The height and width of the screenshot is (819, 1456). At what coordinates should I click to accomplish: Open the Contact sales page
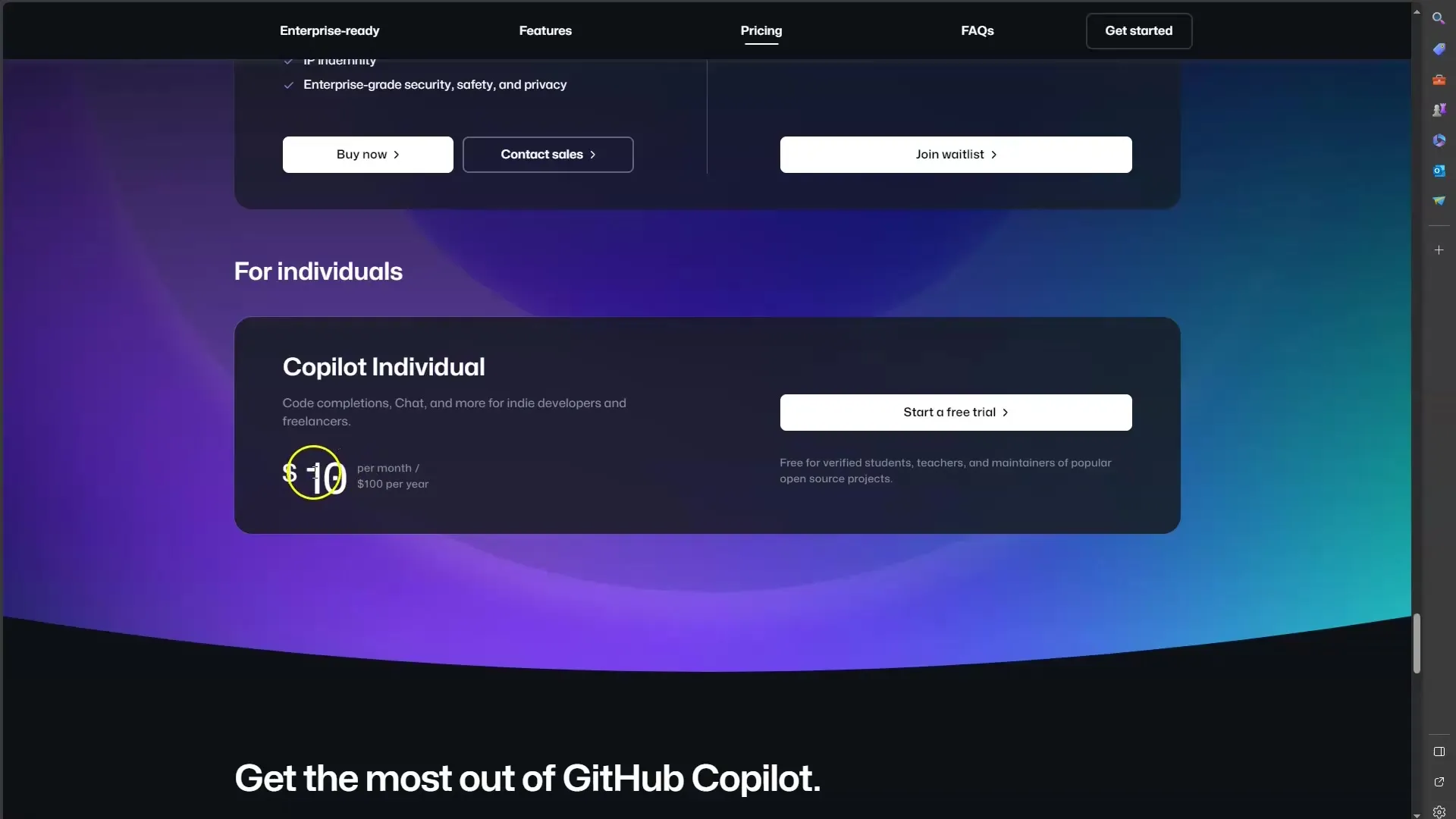click(x=547, y=154)
